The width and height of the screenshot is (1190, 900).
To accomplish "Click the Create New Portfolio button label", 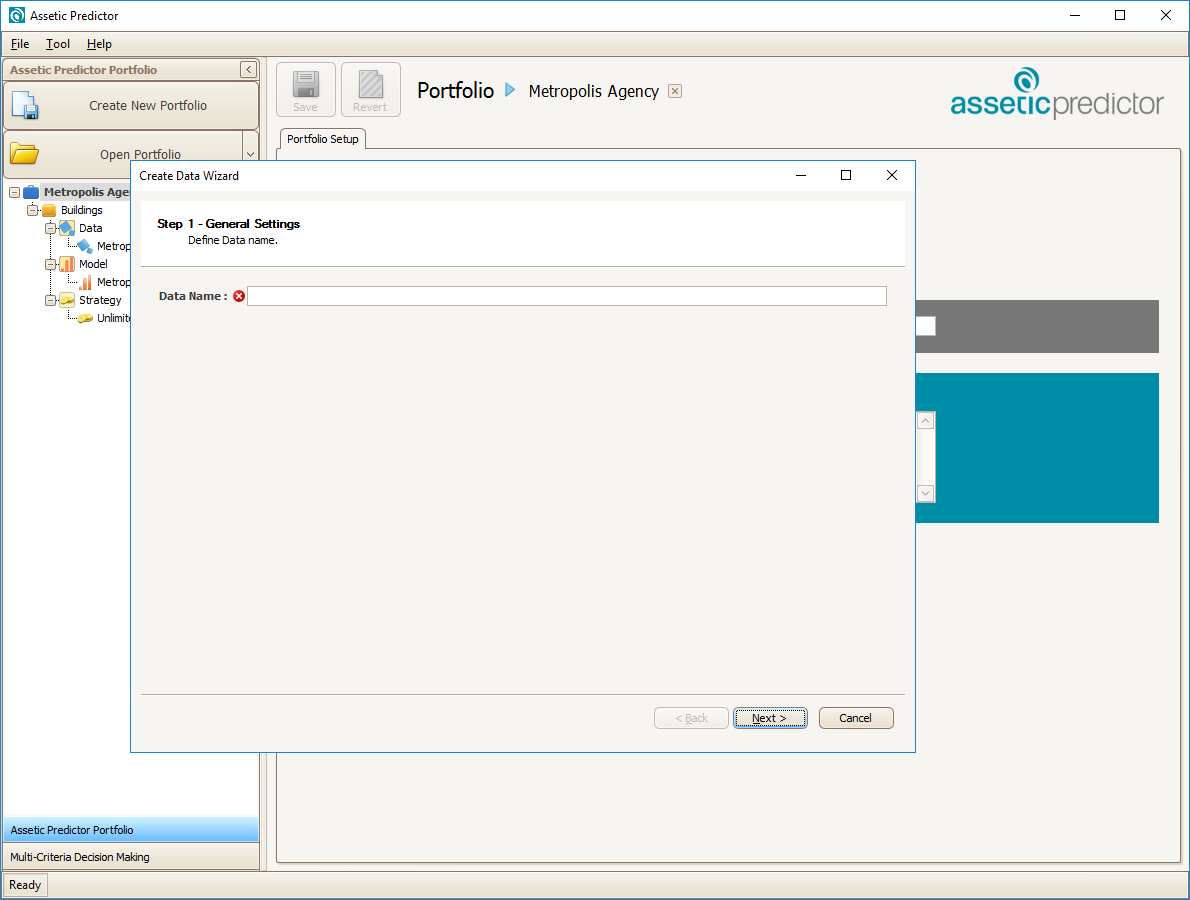I will (x=148, y=105).
